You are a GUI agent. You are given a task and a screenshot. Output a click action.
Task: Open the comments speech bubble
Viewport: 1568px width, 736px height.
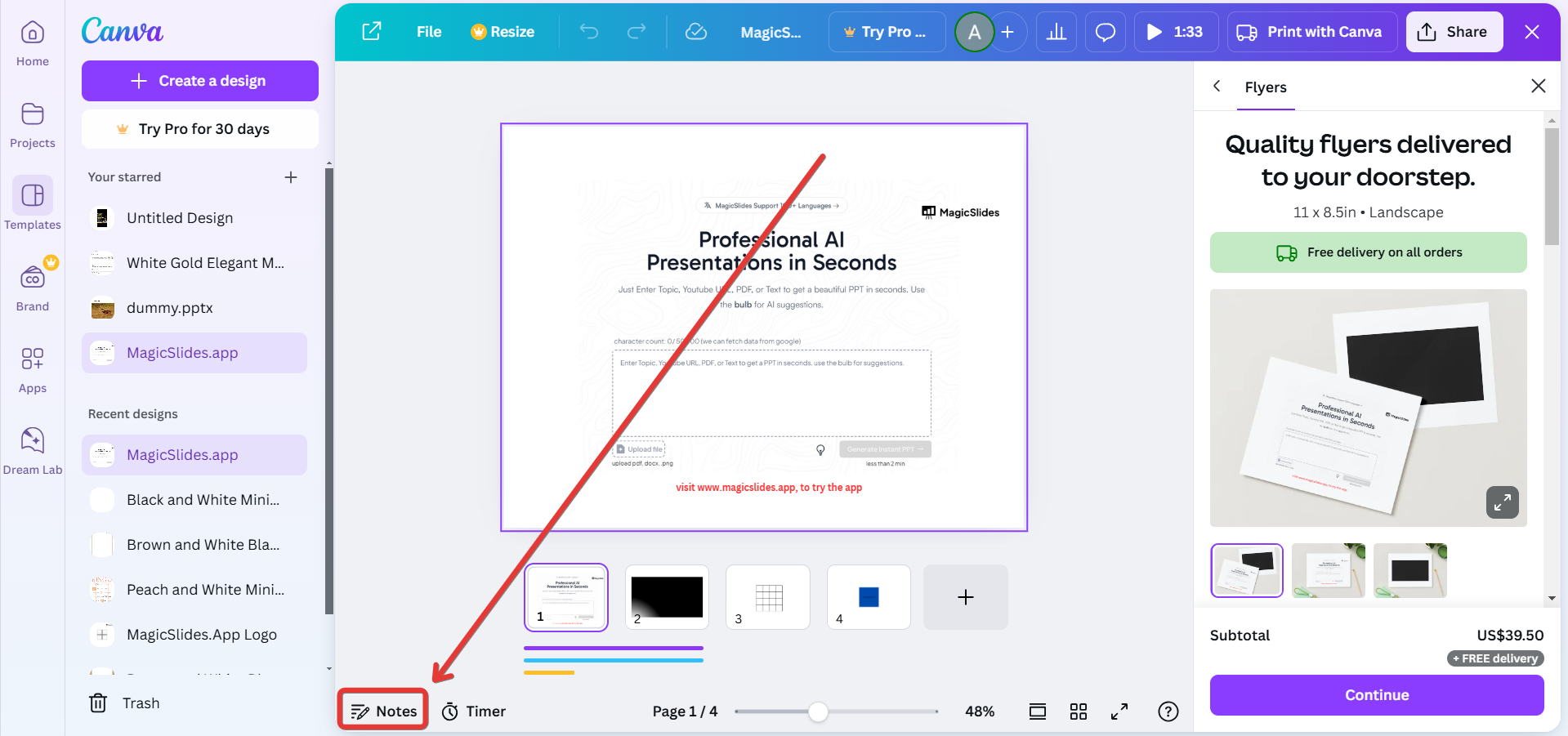pyautogui.click(x=1106, y=32)
